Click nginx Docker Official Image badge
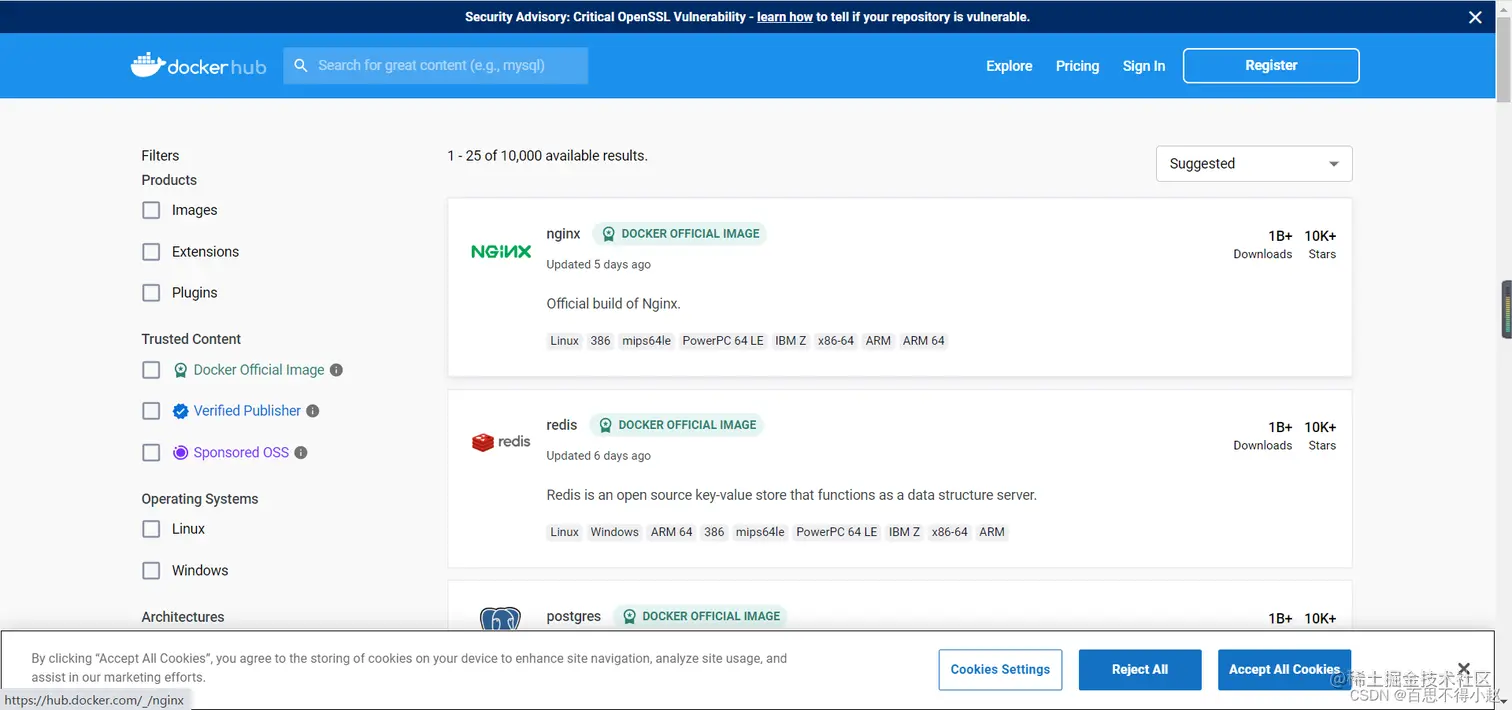Screen dimensions: 1512x710 tap(680, 234)
